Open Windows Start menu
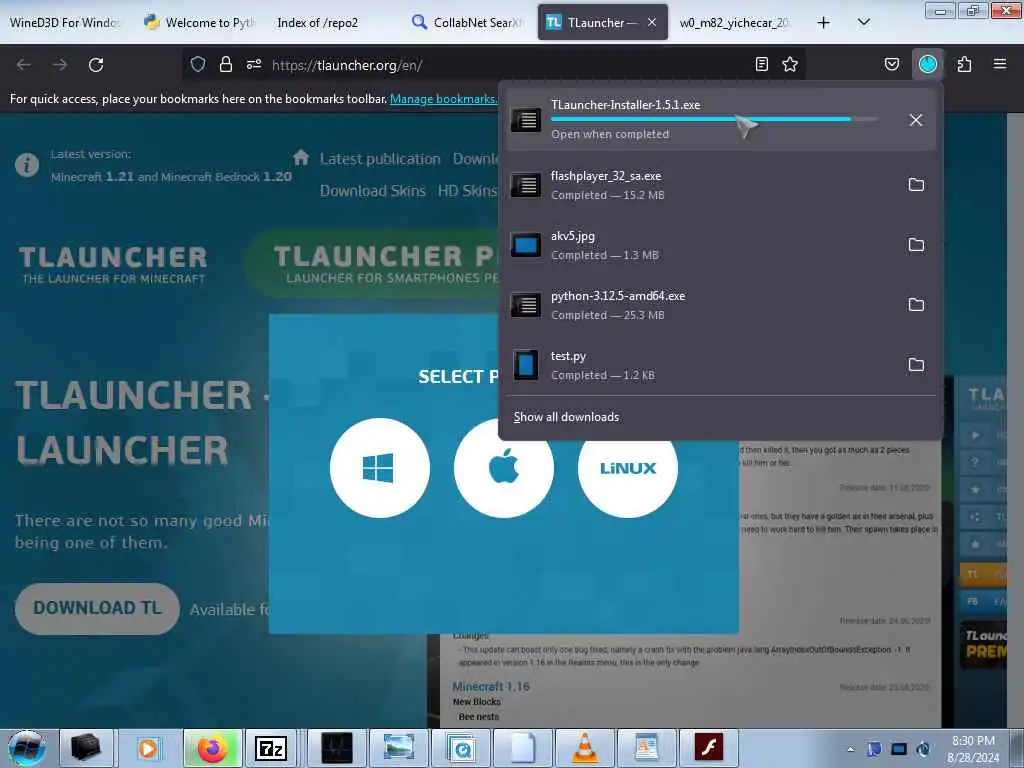The width and height of the screenshot is (1024, 768). [26, 748]
